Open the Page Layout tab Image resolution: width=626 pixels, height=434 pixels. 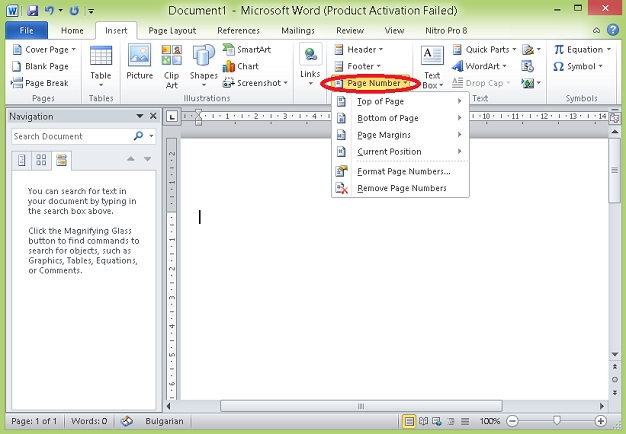(172, 30)
